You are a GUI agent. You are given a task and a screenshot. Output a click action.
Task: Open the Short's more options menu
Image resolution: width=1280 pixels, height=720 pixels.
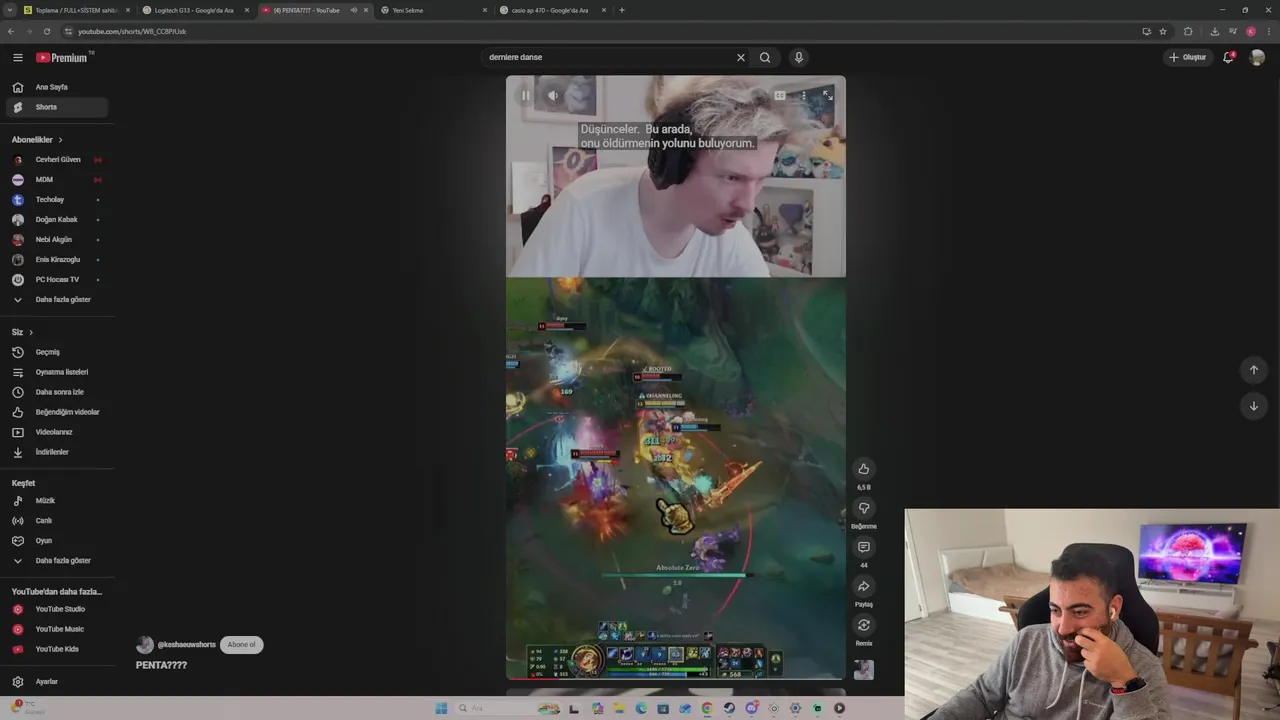(x=803, y=96)
